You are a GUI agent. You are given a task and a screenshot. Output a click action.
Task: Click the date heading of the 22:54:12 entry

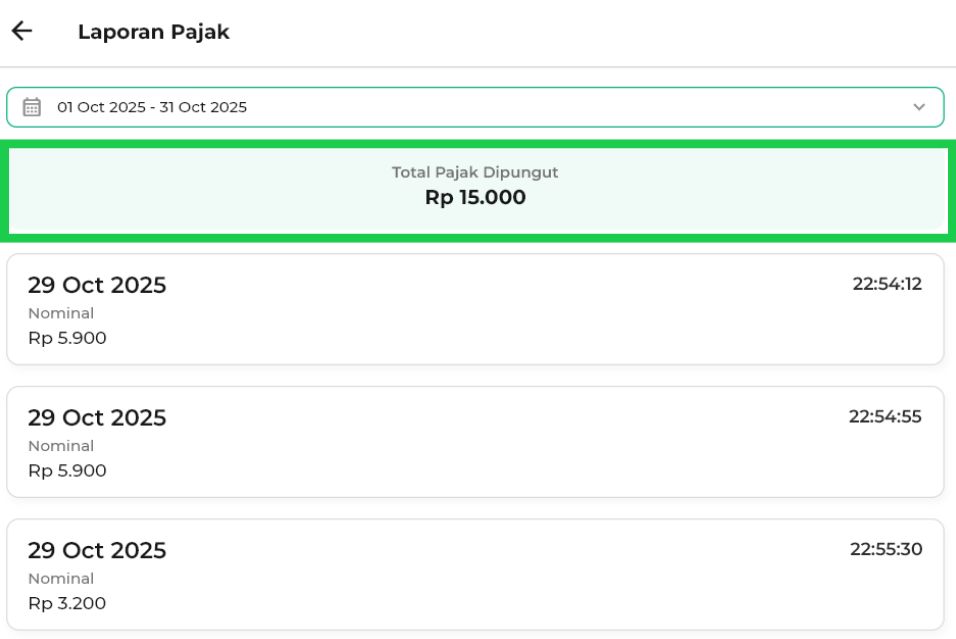(97, 285)
